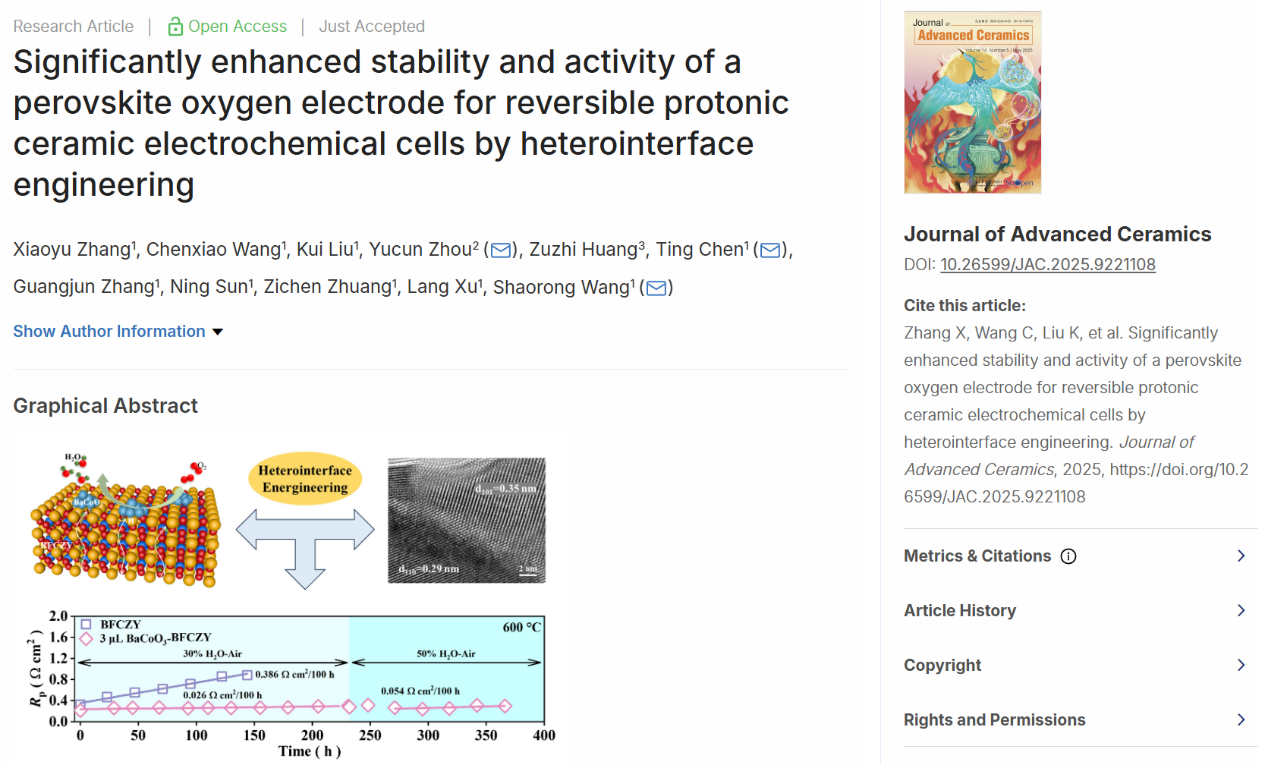Expand the Rights and Permissions chevron
Screen dimensions: 1268x765
tap(1241, 720)
